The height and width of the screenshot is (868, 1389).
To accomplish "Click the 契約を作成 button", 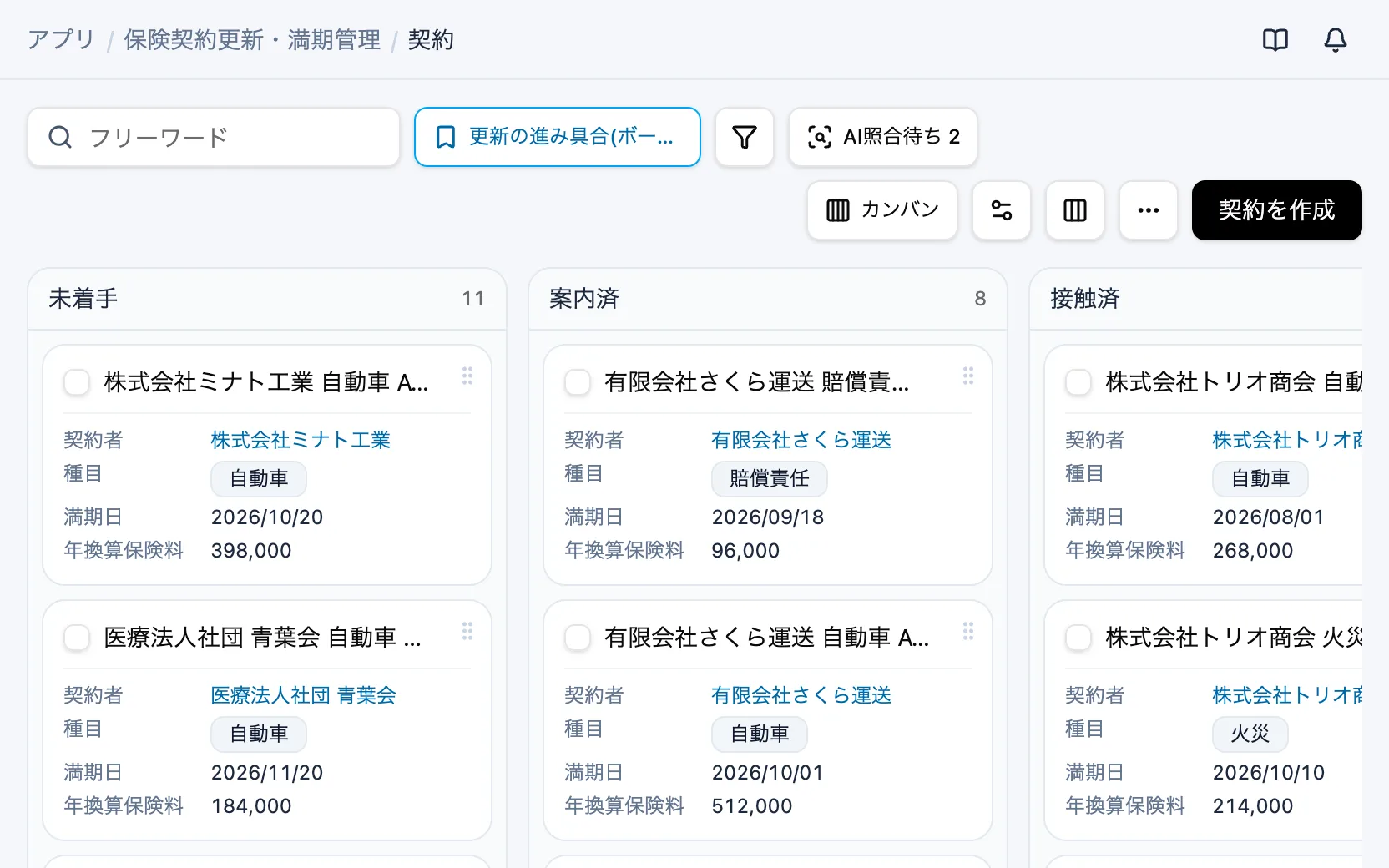I will [x=1277, y=210].
